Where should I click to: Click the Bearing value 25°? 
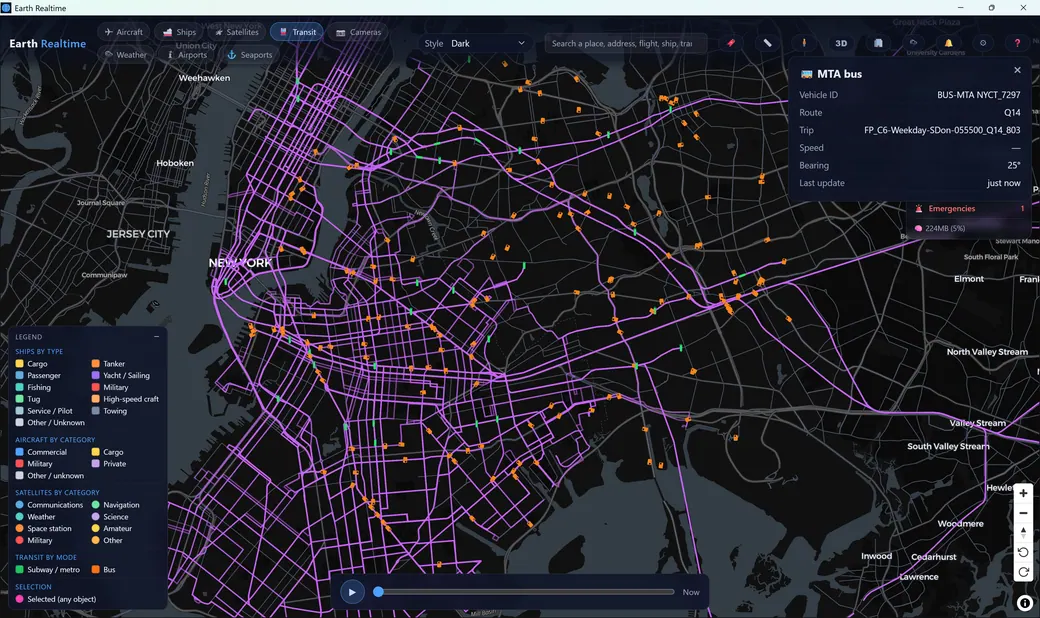coord(1013,165)
